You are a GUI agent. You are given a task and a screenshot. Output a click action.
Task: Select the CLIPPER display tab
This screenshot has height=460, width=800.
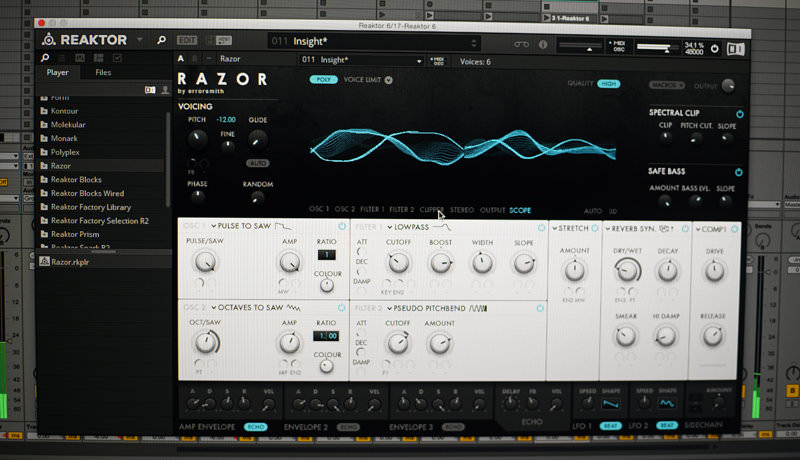(432, 210)
